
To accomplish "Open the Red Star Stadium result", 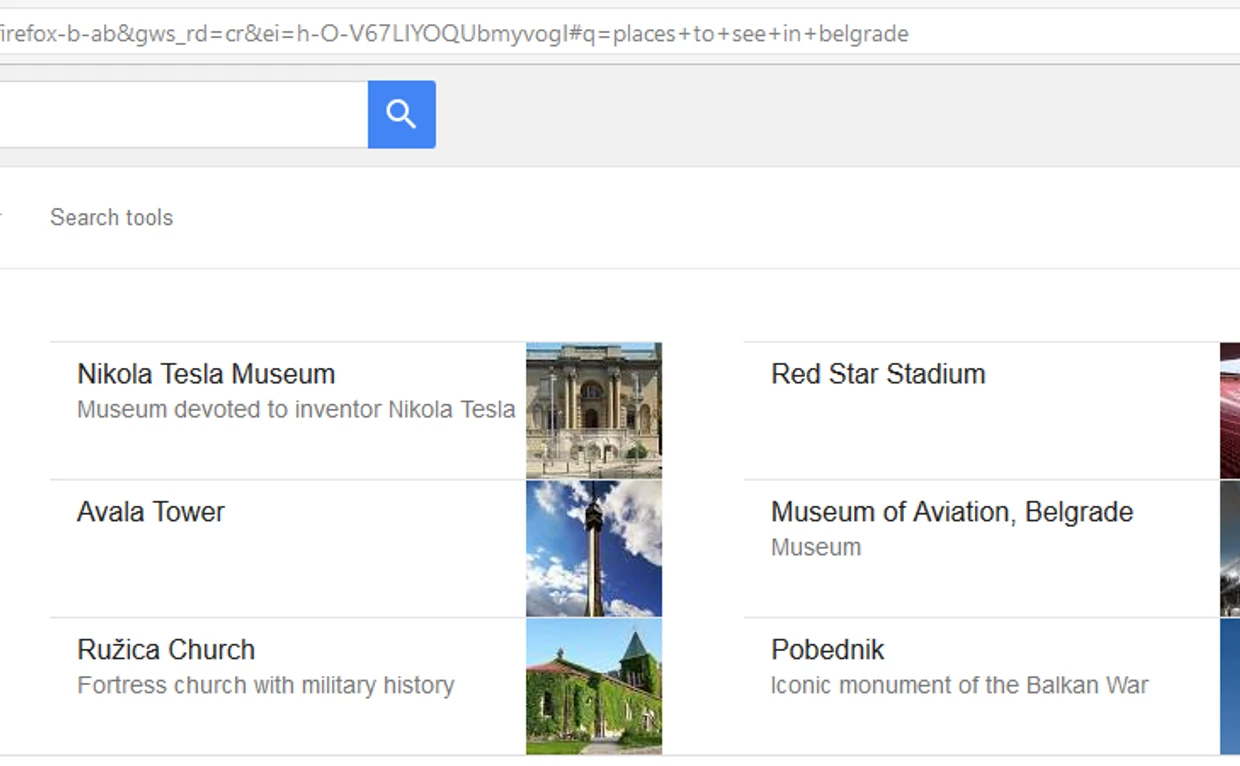I will 878,374.
